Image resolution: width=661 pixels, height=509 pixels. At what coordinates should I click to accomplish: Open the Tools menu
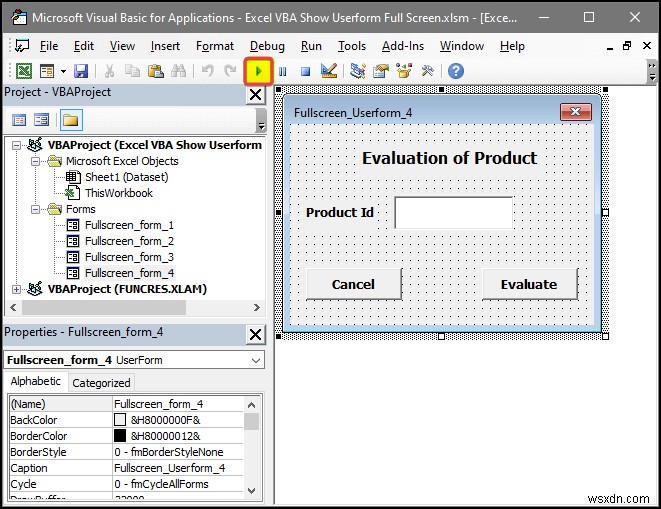(352, 46)
